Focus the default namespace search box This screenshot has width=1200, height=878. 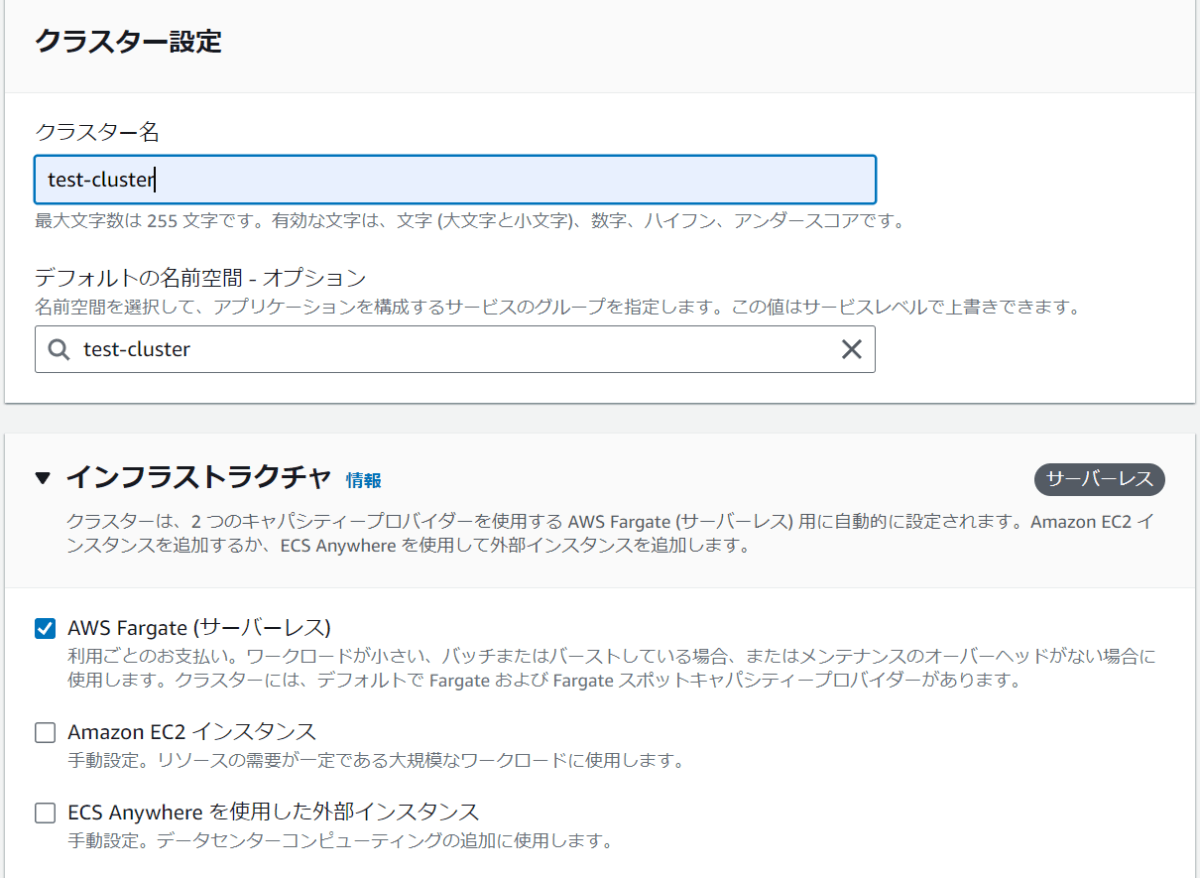[x=455, y=349]
